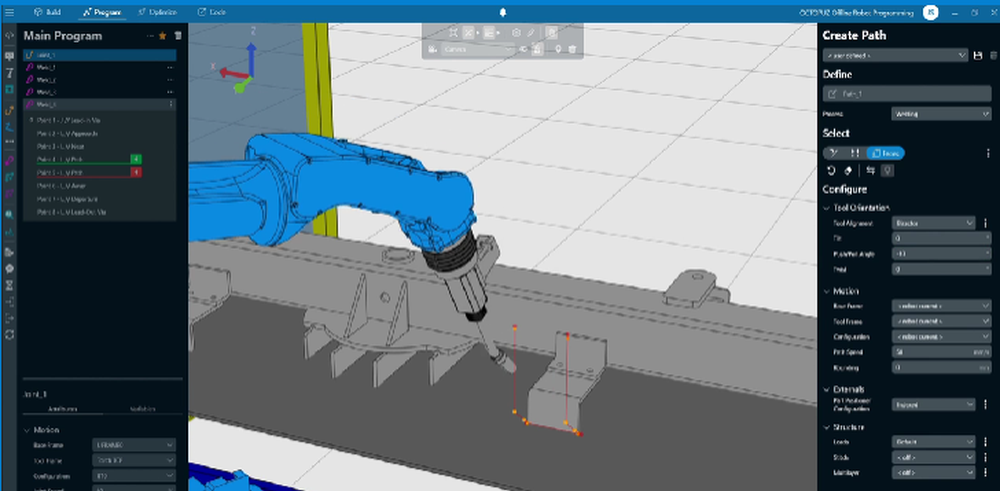
Task: Click the magenta weld icon in left sidebar
Action: tap(10, 160)
